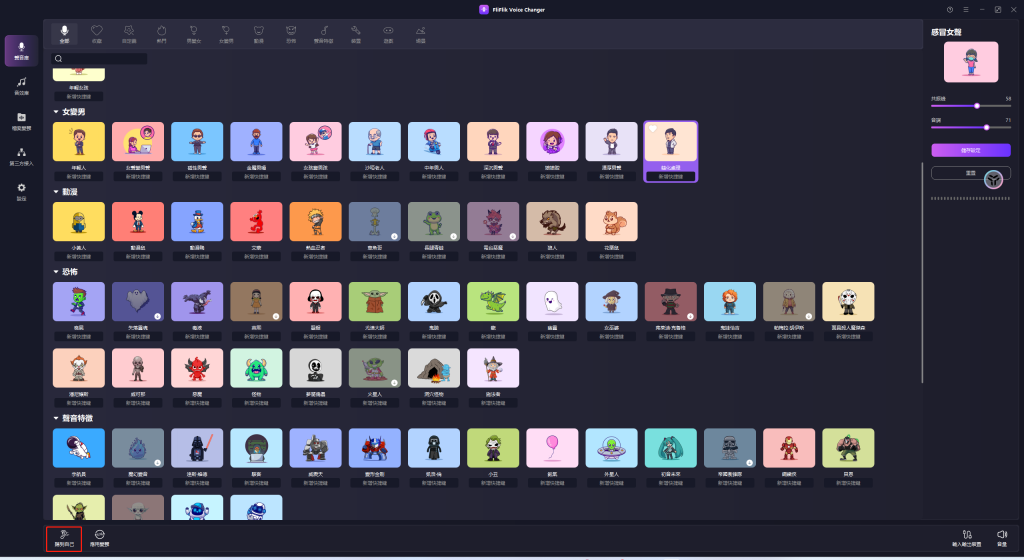This screenshot has height=560, width=1024.
Task: Toggle favorite heart on selected voice card
Action: point(652,129)
